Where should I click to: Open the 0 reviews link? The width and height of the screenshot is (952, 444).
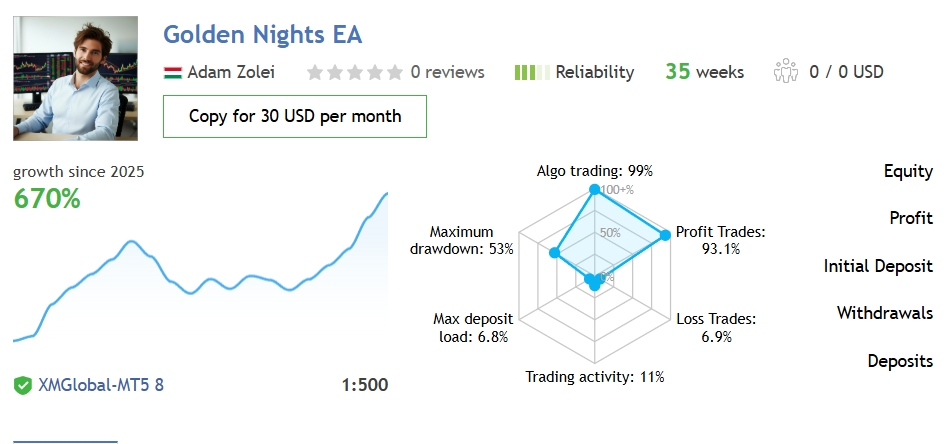447,72
